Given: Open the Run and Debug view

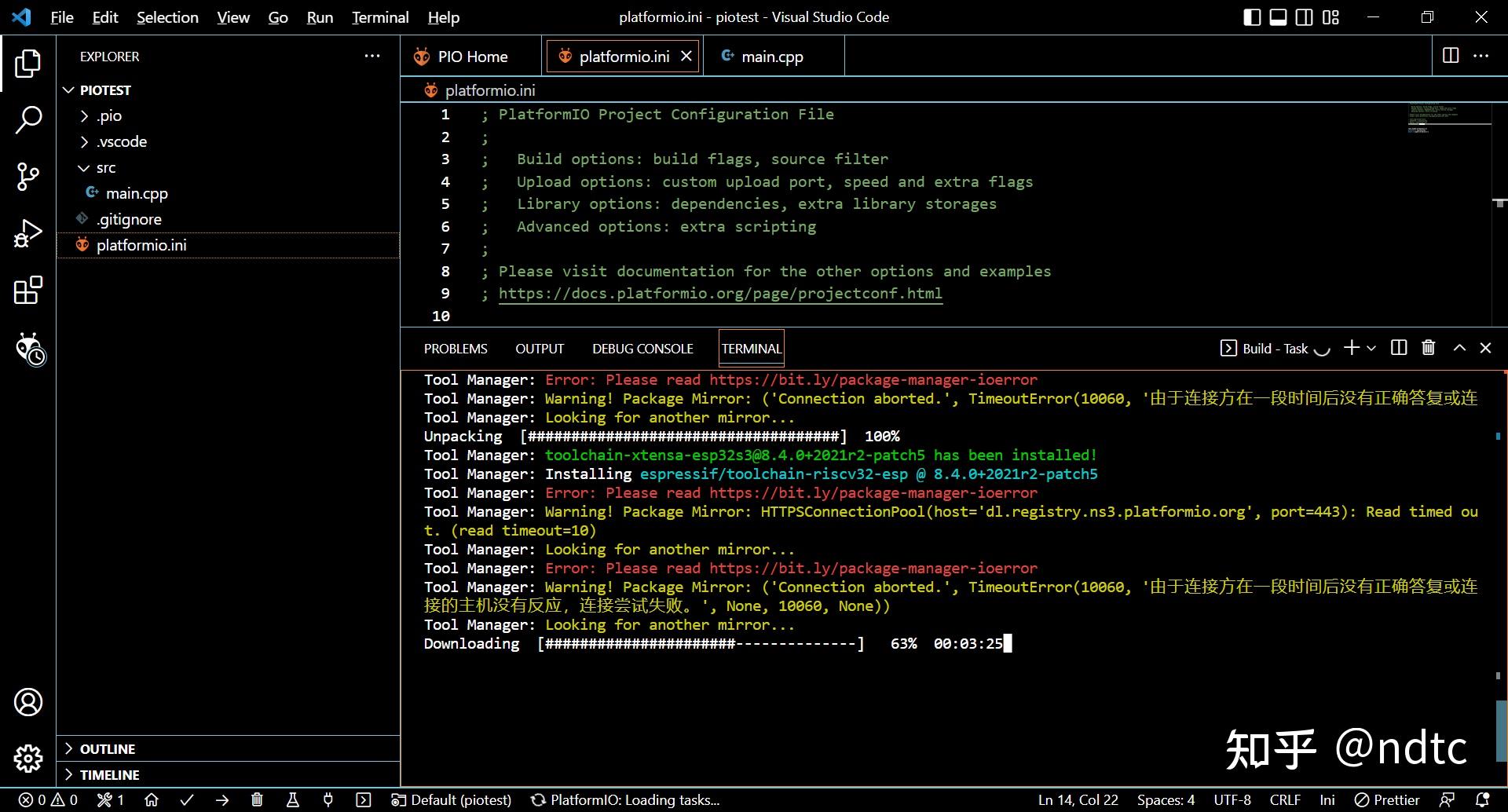Looking at the screenshot, I should click(28, 233).
